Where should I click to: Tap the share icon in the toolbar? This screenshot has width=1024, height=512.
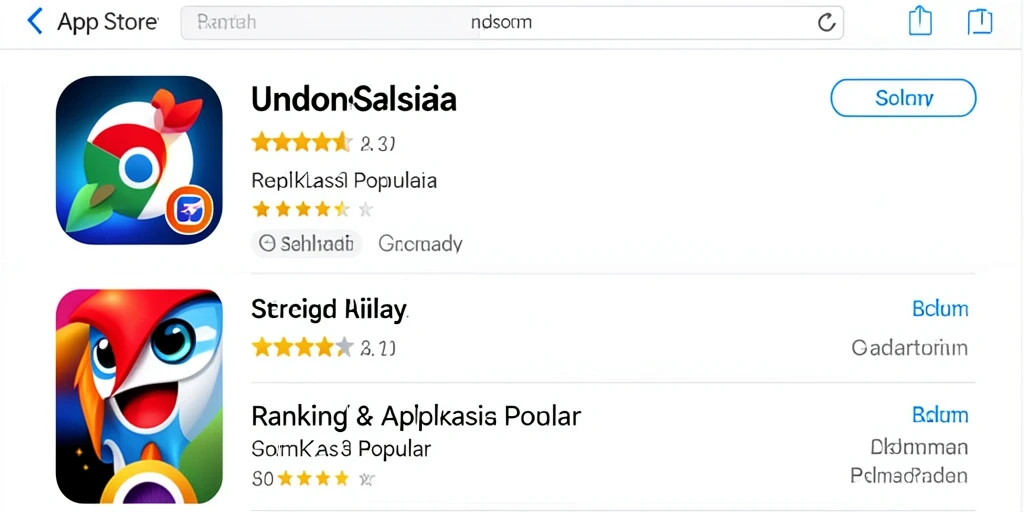click(920, 22)
